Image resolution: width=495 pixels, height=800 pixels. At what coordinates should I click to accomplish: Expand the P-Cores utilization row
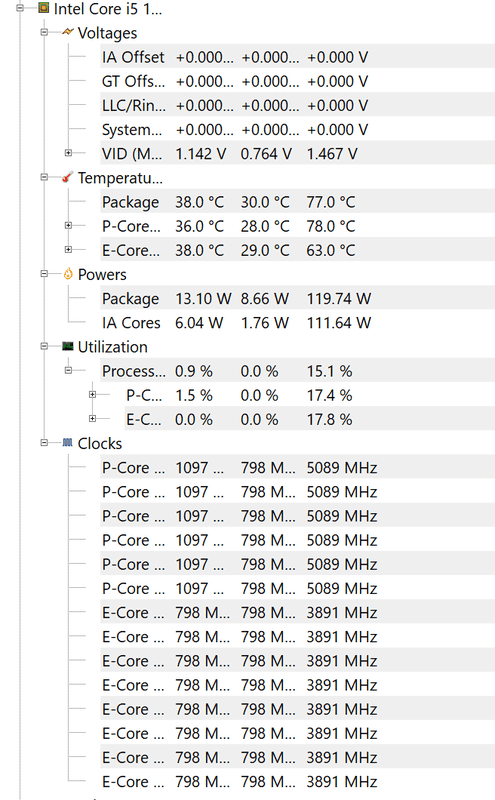point(92,394)
